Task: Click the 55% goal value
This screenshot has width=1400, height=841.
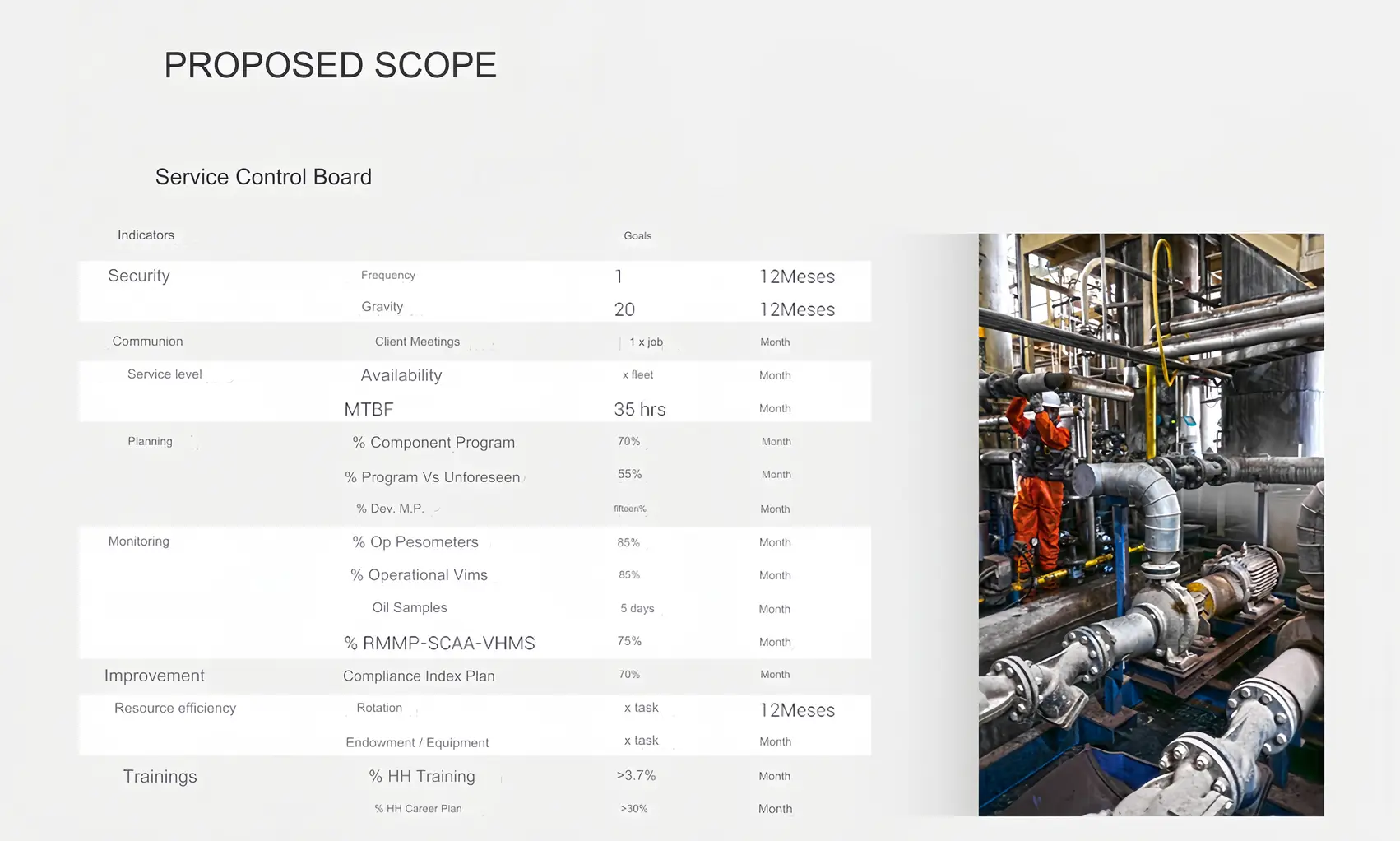Action: tap(630, 474)
